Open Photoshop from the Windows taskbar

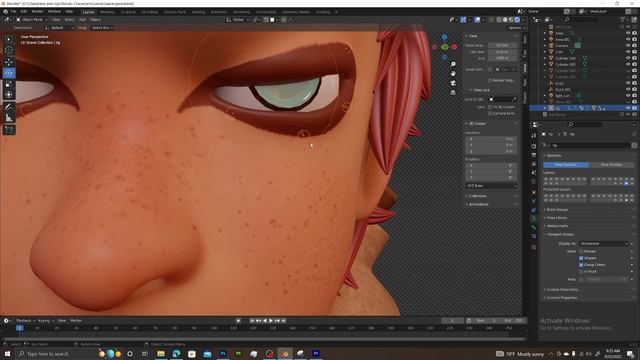222,353
